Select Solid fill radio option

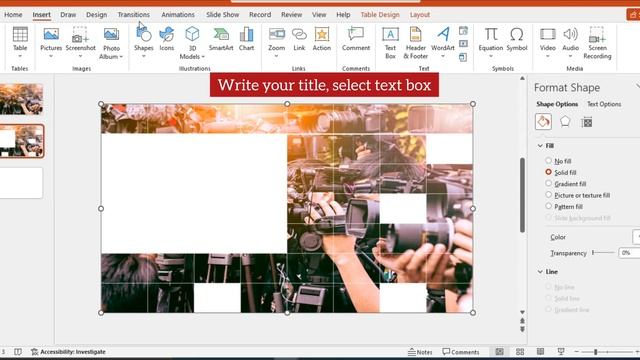[549, 172]
